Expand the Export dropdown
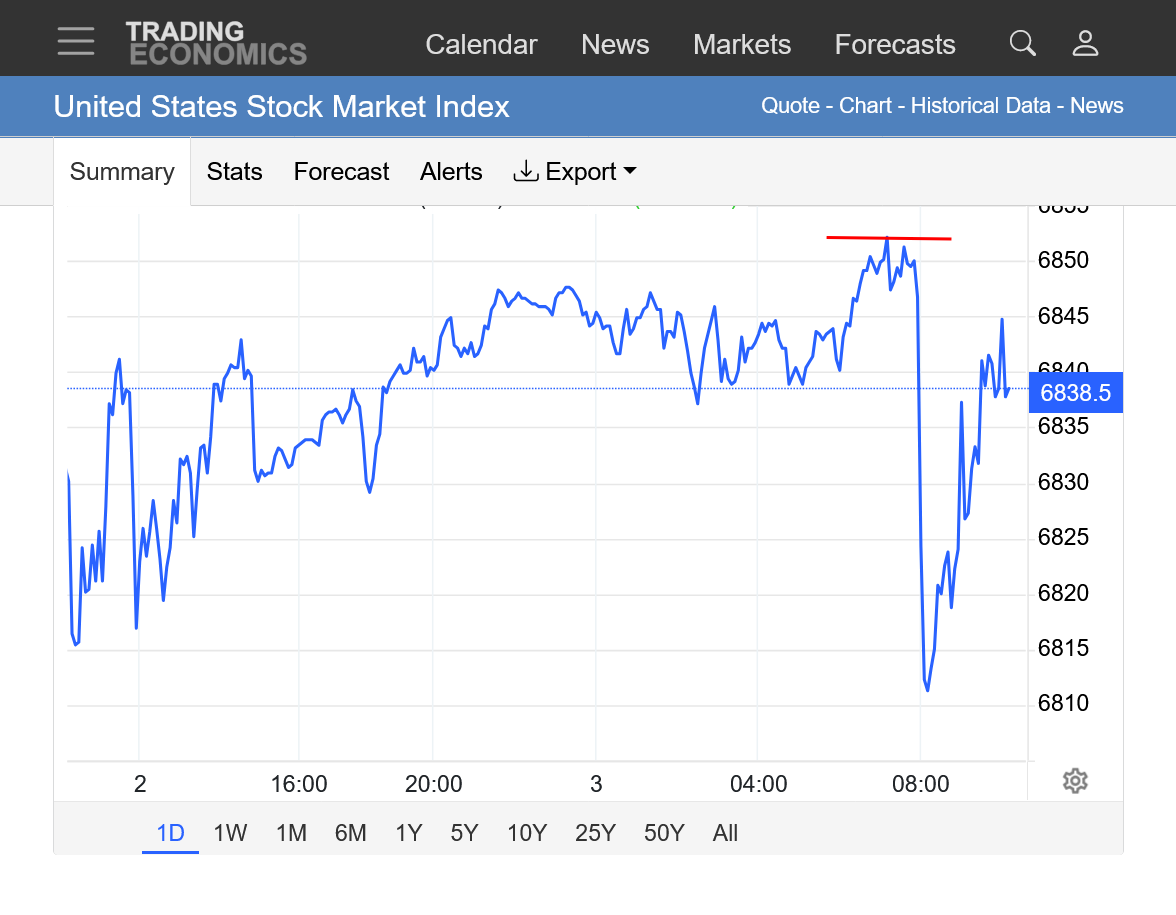The height and width of the screenshot is (915, 1176). click(575, 172)
